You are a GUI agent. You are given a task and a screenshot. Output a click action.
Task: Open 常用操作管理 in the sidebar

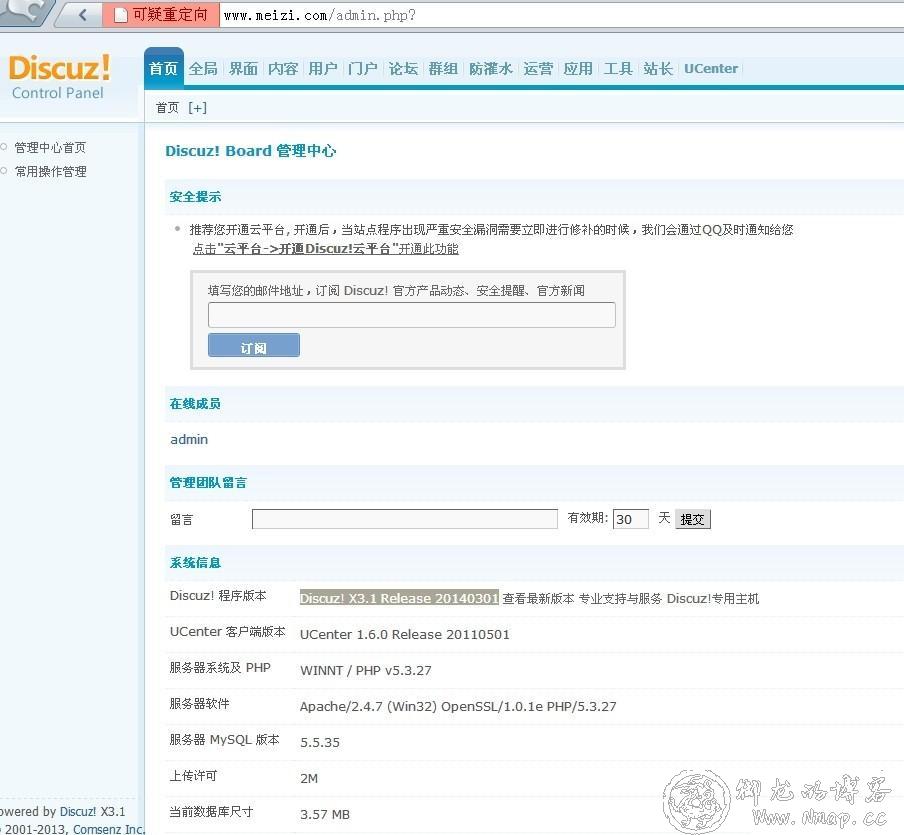tap(51, 171)
